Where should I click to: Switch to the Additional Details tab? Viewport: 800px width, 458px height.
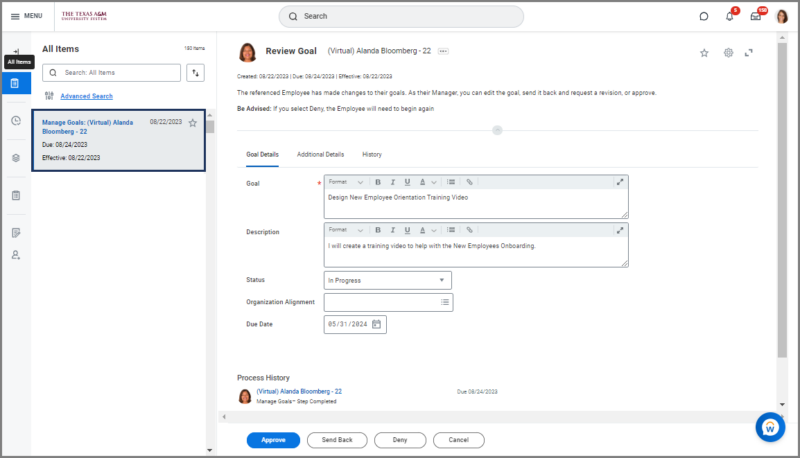(320, 155)
